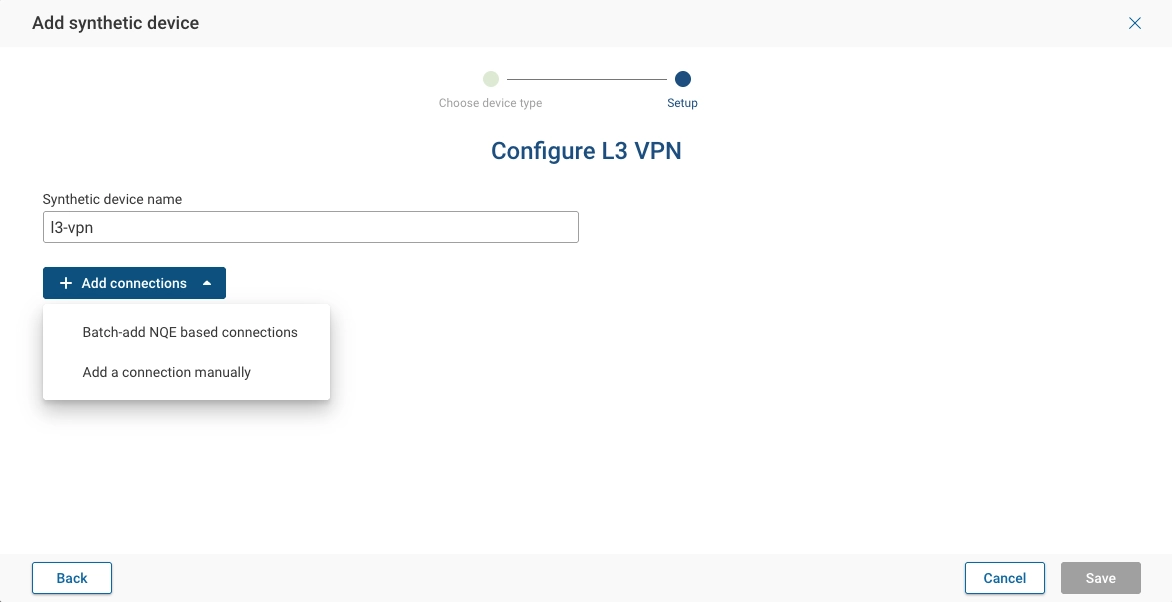Click the collapse chevron on Add connections
The width and height of the screenshot is (1172, 602).
point(206,283)
